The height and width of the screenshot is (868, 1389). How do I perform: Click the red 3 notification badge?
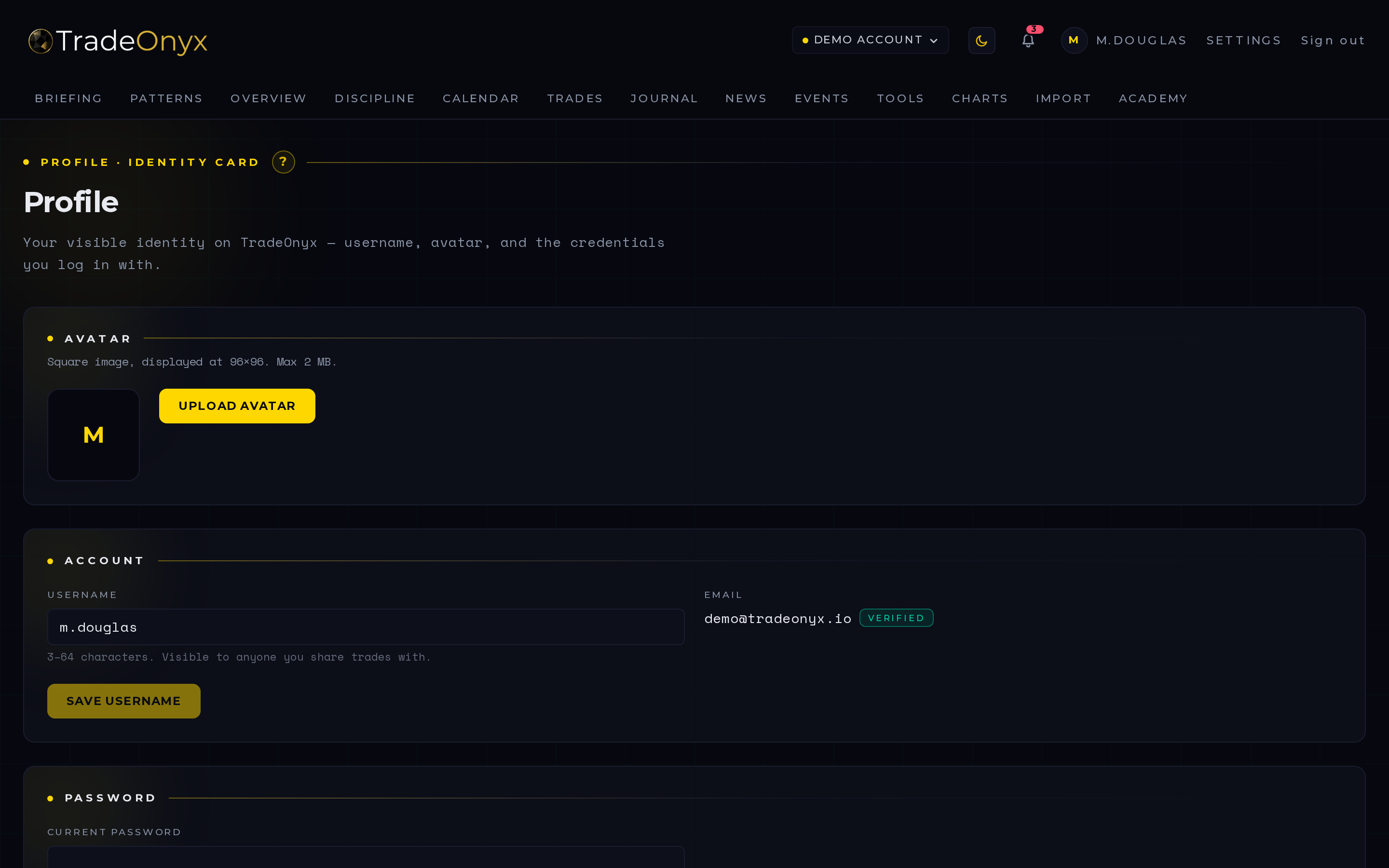pyautogui.click(x=1035, y=29)
